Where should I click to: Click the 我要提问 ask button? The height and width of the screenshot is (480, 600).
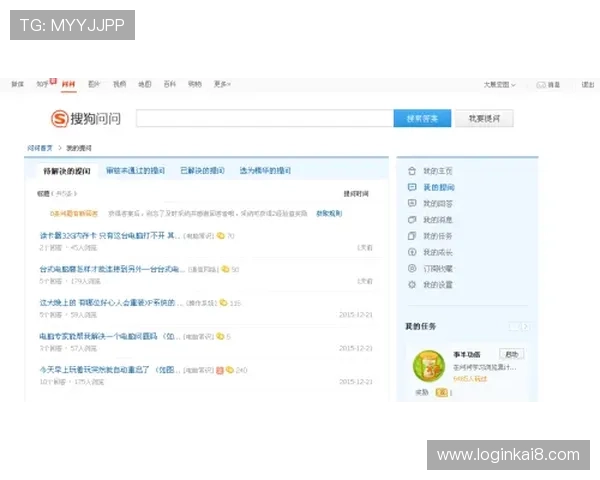[x=484, y=118]
